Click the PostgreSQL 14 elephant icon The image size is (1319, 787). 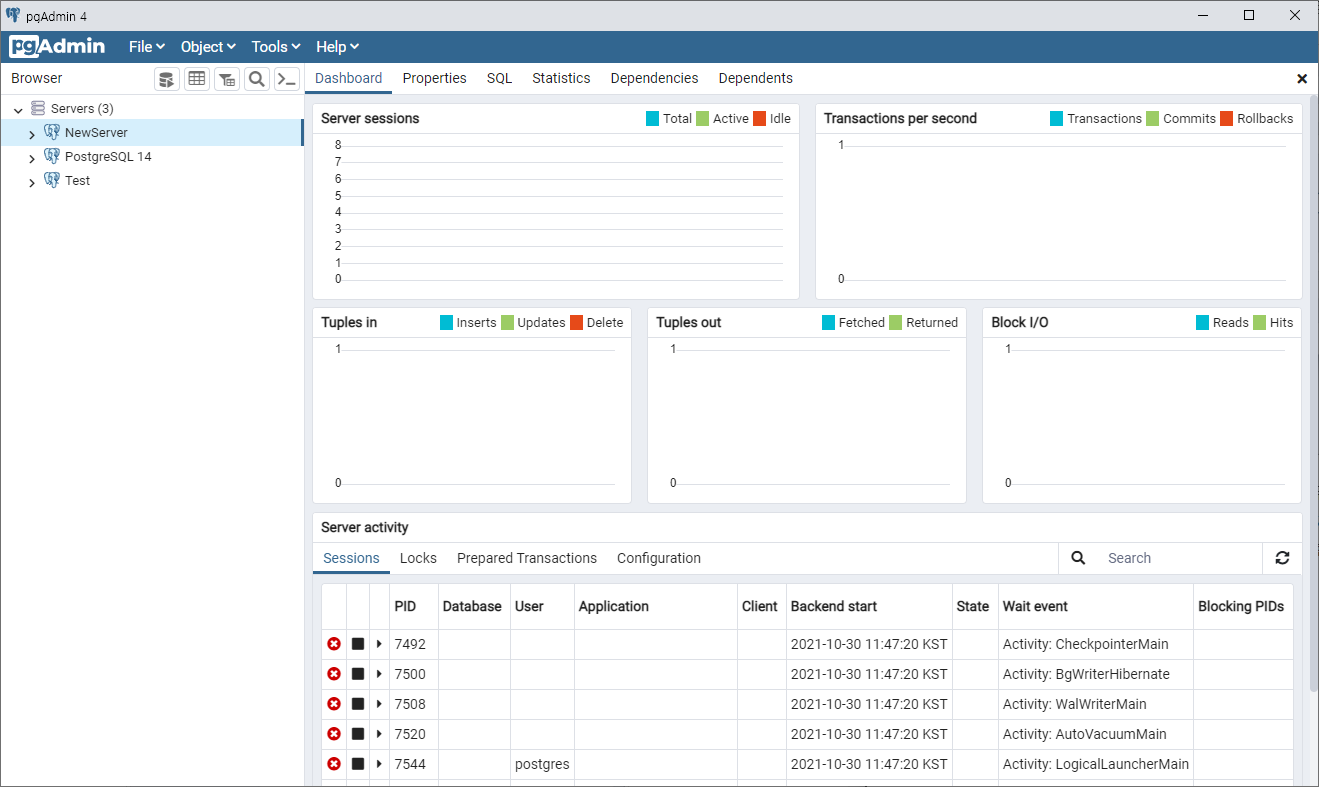point(52,156)
